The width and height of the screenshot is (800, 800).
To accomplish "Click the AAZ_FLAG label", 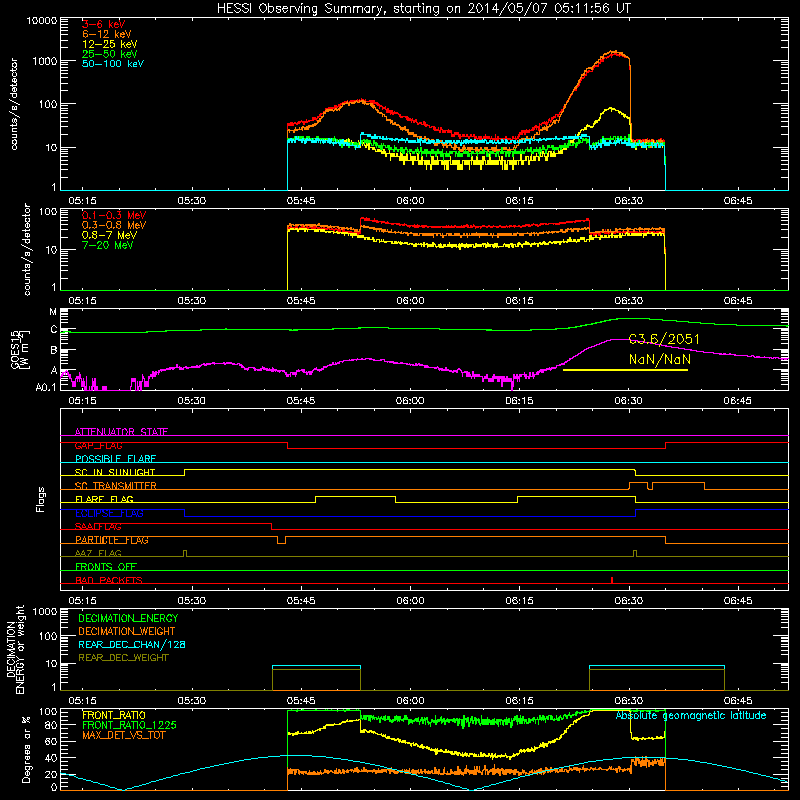I will (x=98, y=553).
